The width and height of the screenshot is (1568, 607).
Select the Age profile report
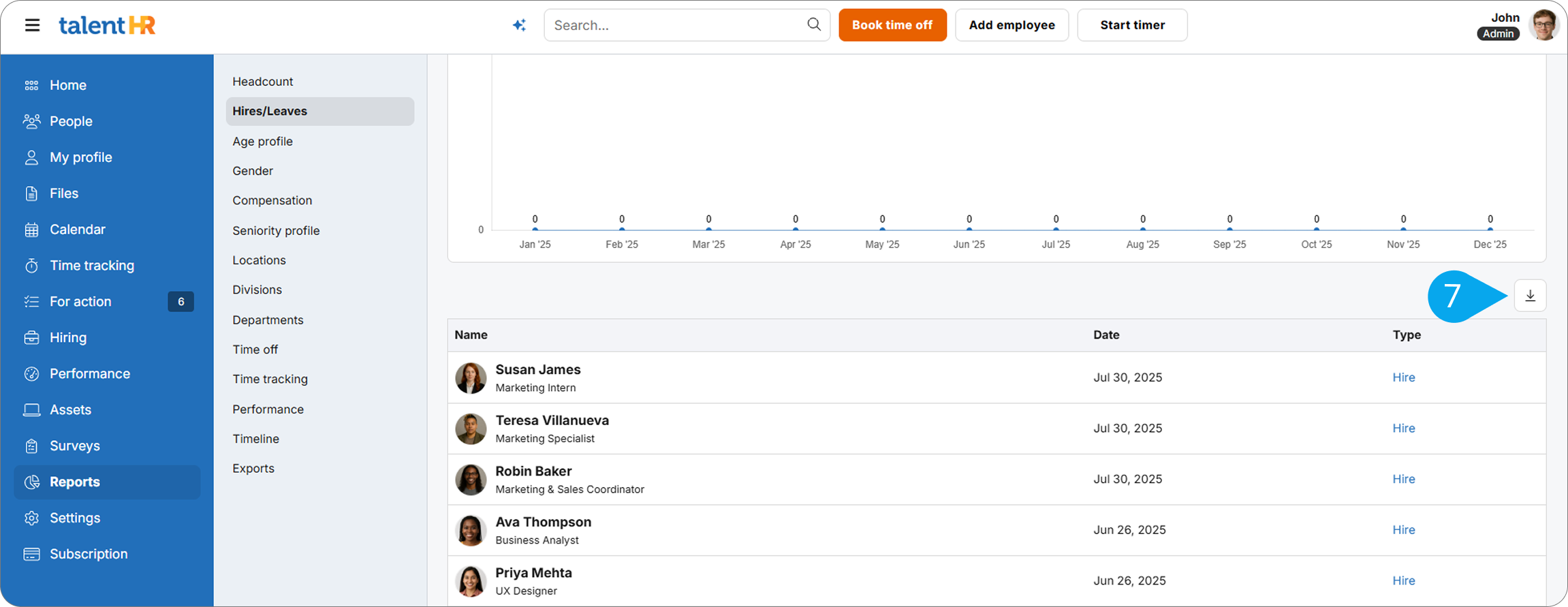(x=262, y=141)
